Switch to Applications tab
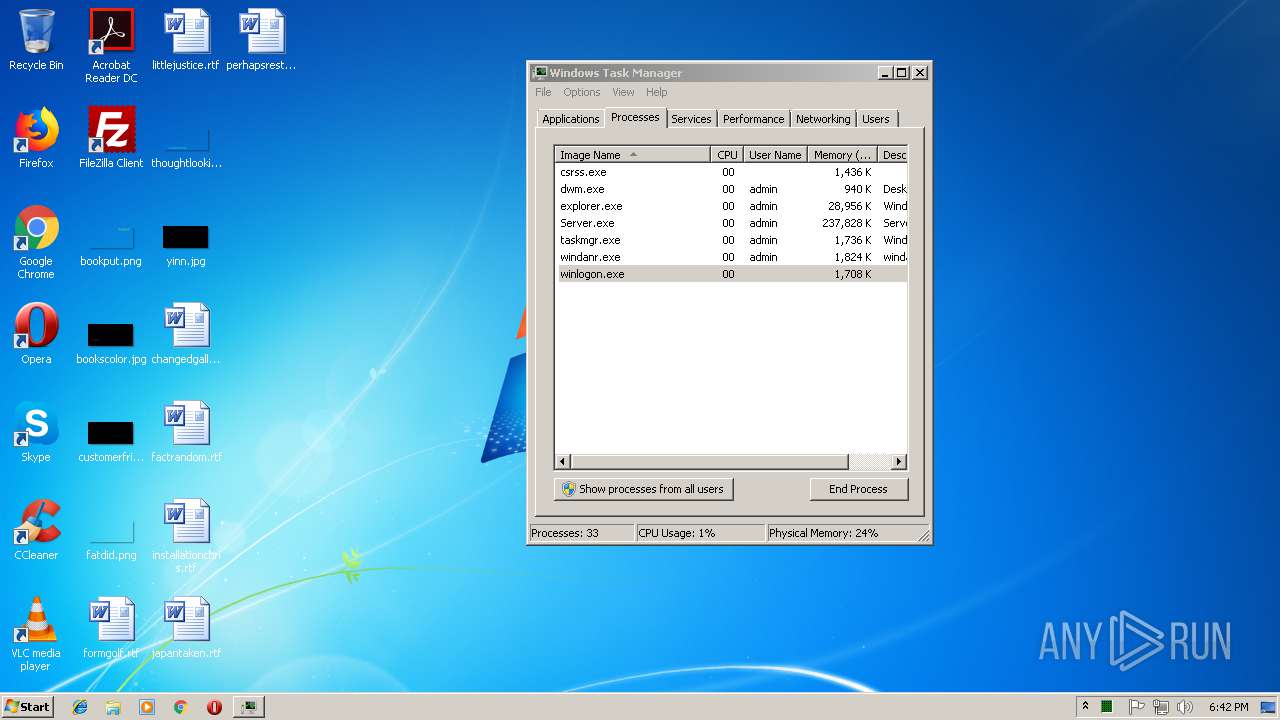 pos(570,119)
